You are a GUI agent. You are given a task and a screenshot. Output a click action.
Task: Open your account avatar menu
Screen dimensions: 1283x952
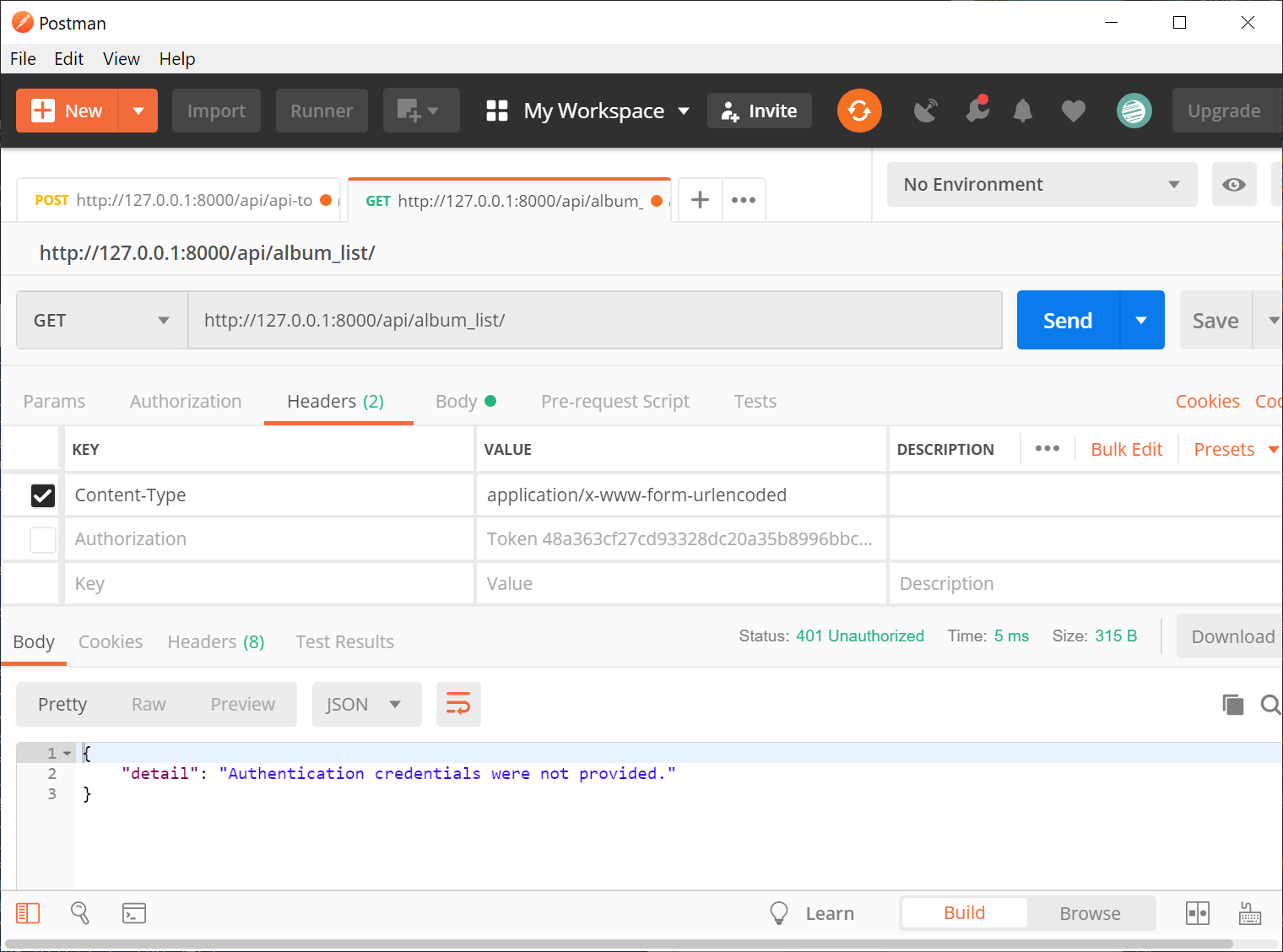(x=1134, y=111)
